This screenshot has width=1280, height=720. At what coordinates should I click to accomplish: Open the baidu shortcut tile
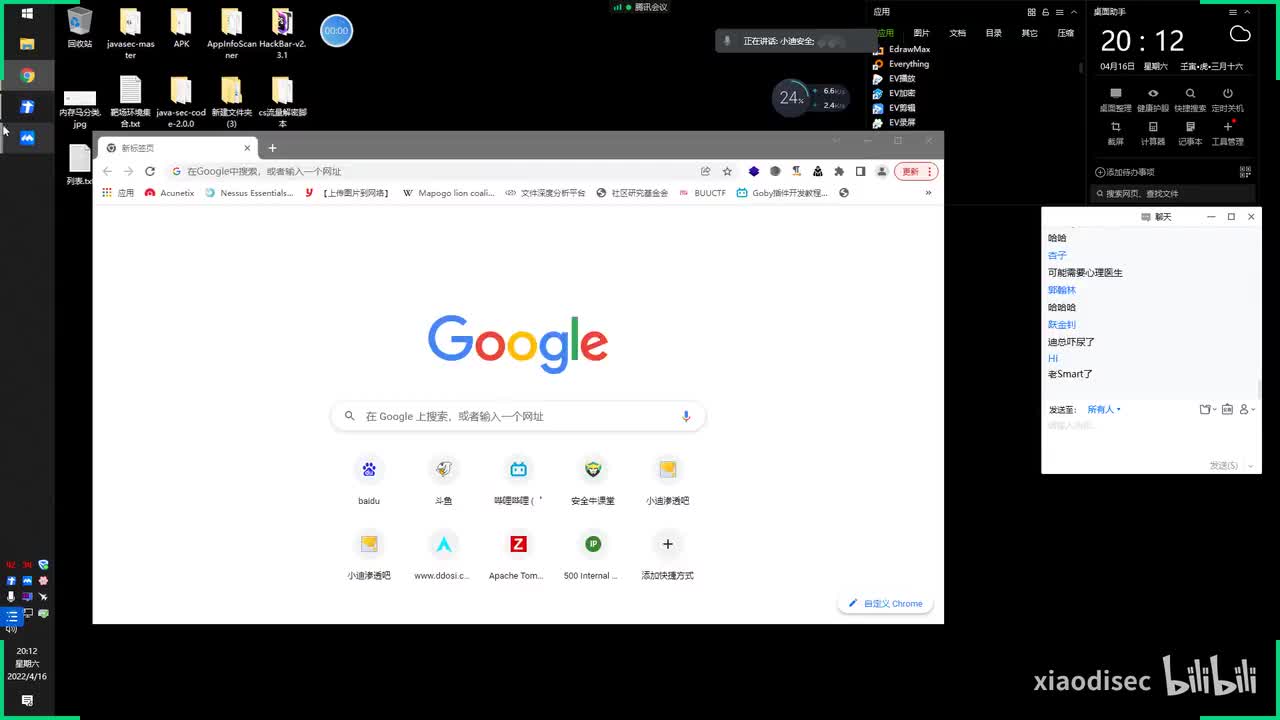(x=369, y=478)
